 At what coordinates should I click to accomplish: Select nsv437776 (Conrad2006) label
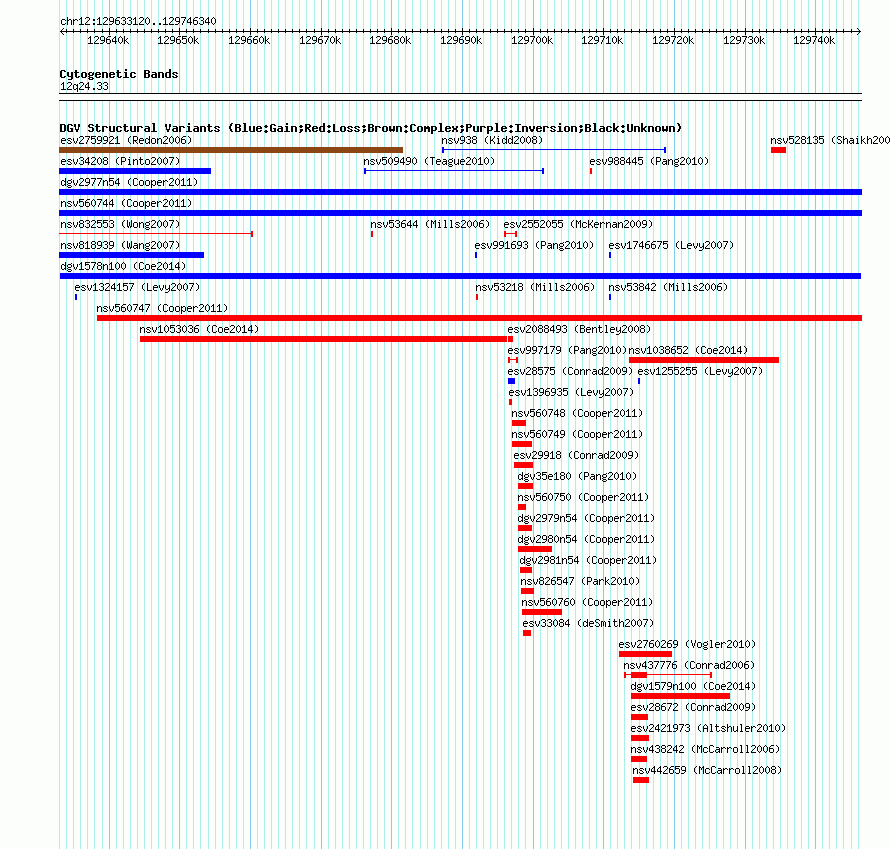(x=689, y=665)
